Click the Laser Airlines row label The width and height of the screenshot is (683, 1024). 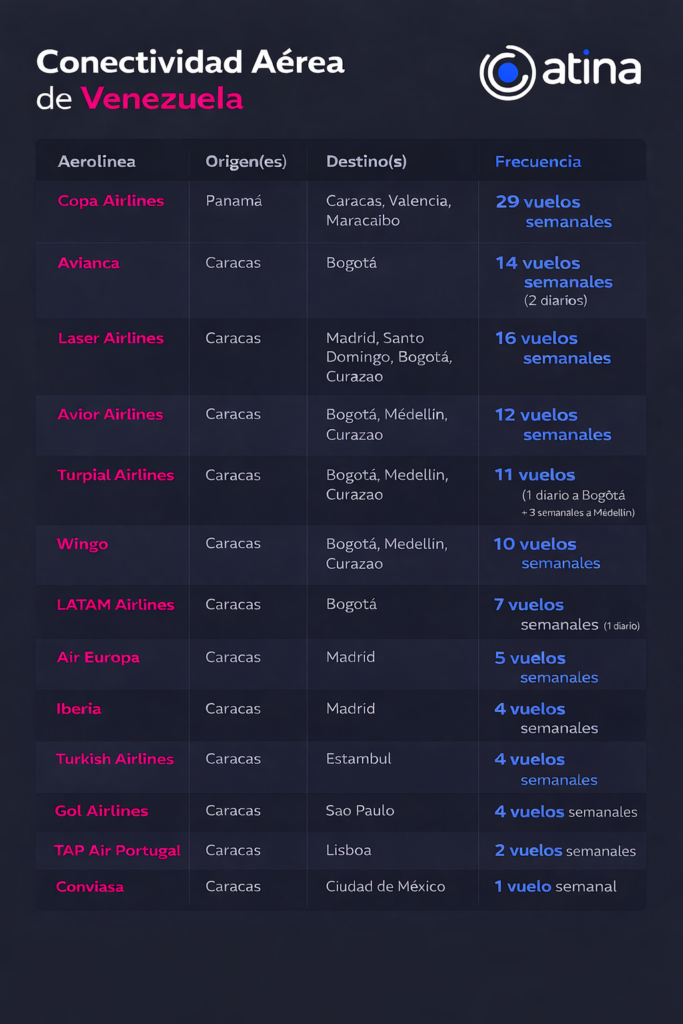tap(111, 338)
